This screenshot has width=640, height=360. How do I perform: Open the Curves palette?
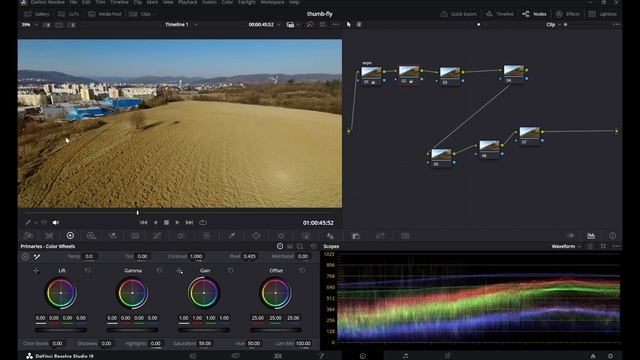157,236
